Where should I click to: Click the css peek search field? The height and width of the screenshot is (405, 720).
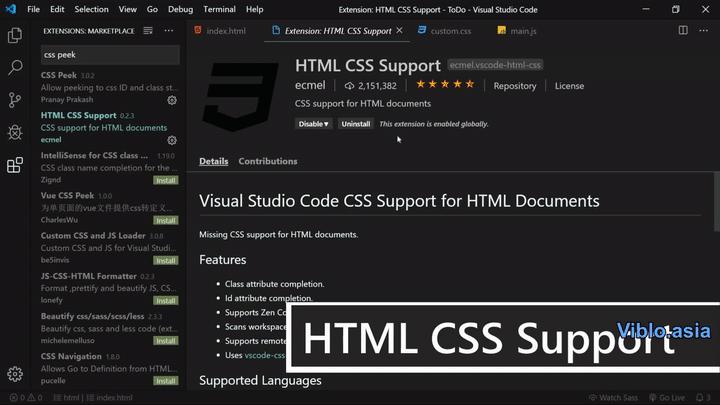pyautogui.click(x=110, y=55)
